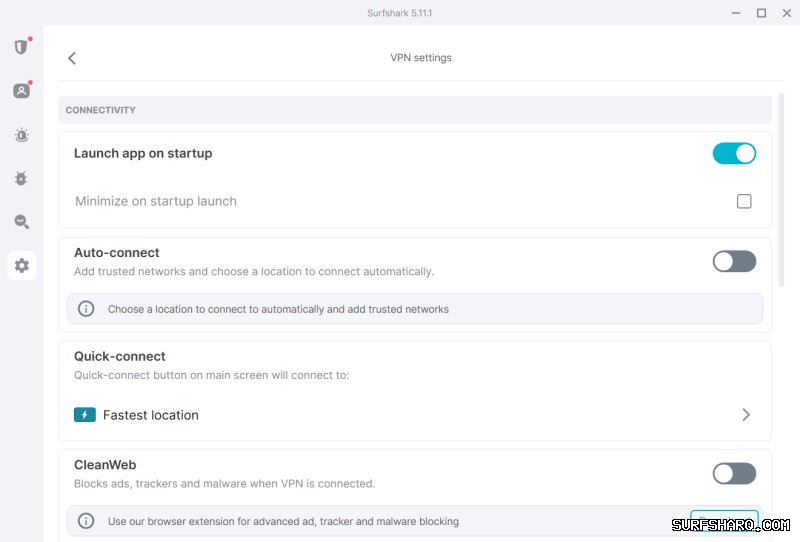The image size is (800, 542).
Task: Turn on the CleanWeb toggle
Action: coord(733,473)
